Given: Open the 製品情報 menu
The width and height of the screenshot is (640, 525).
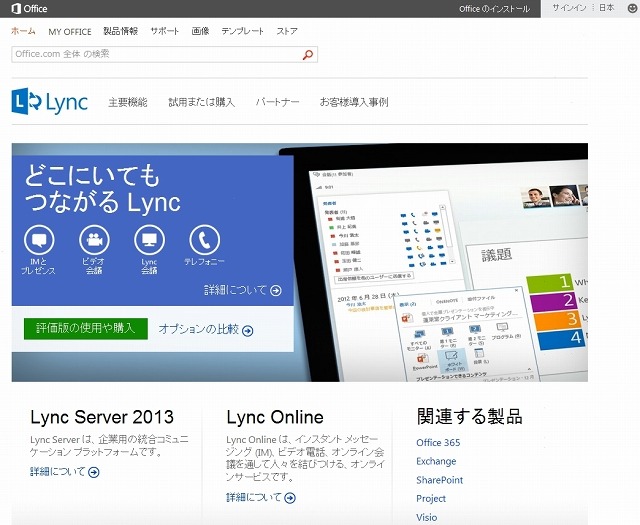Looking at the screenshot, I should pyautogui.click(x=120, y=31).
